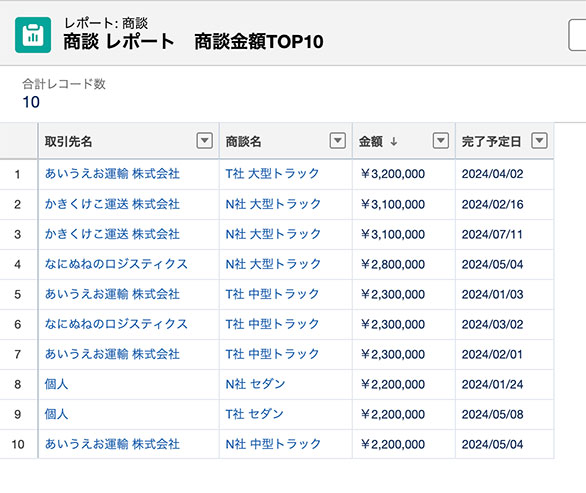Open なにぬねのロジスティクス link in row 6
The image size is (586, 493).
[116, 324]
